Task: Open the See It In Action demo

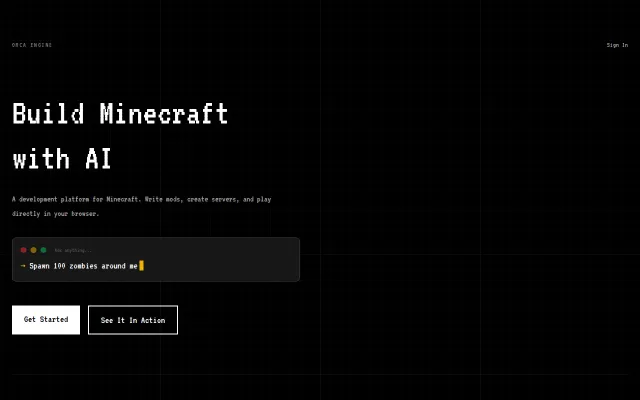Action: click(x=133, y=320)
